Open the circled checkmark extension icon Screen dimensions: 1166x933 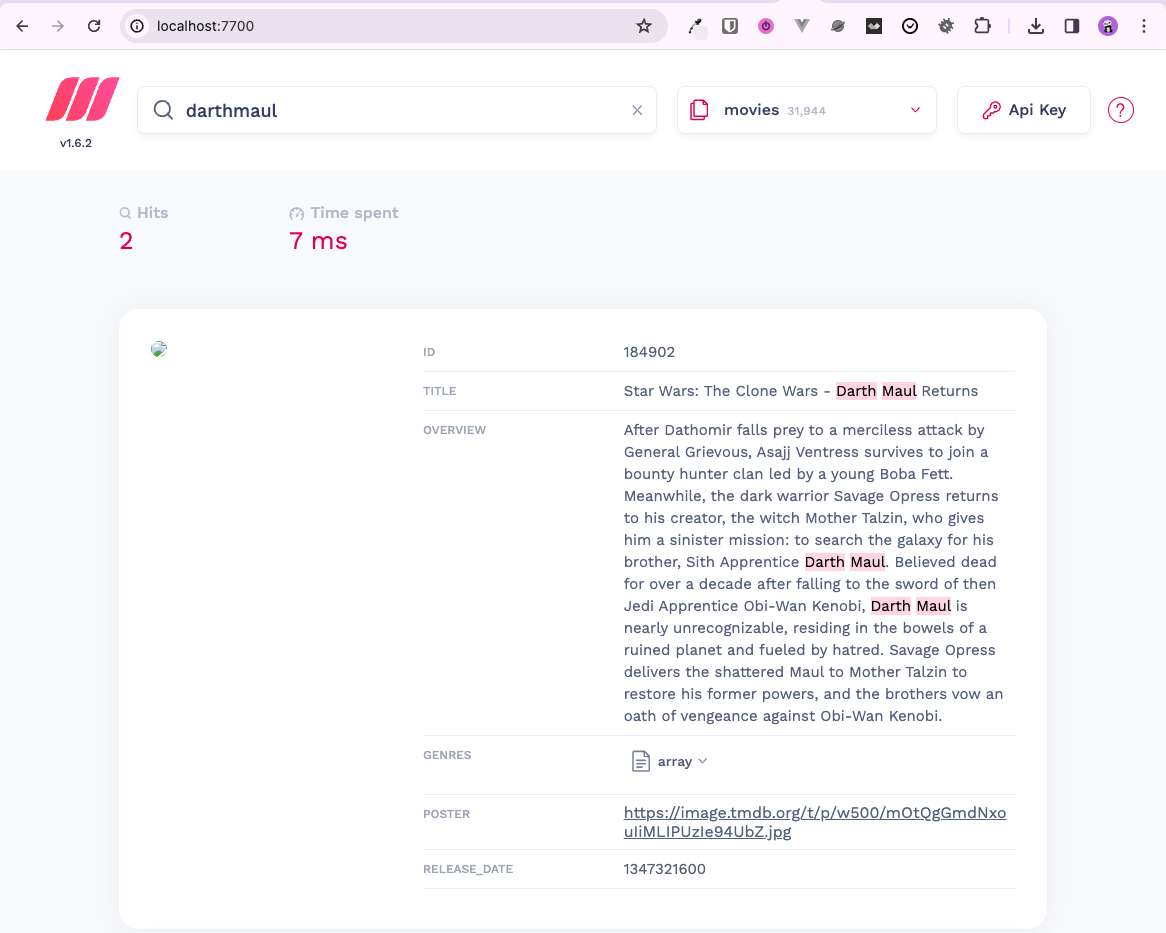pos(909,26)
